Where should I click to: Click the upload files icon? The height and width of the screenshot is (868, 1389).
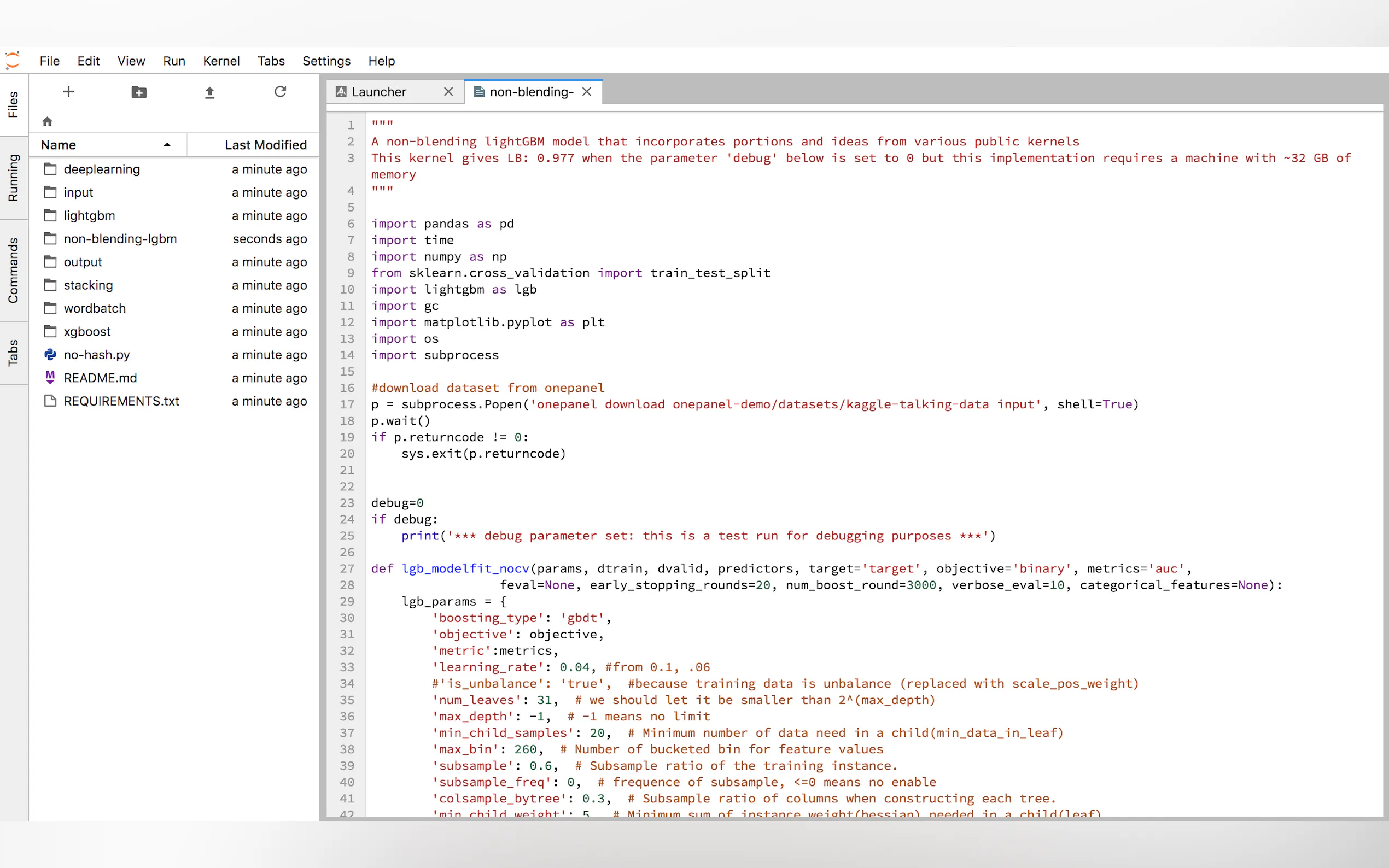click(209, 92)
